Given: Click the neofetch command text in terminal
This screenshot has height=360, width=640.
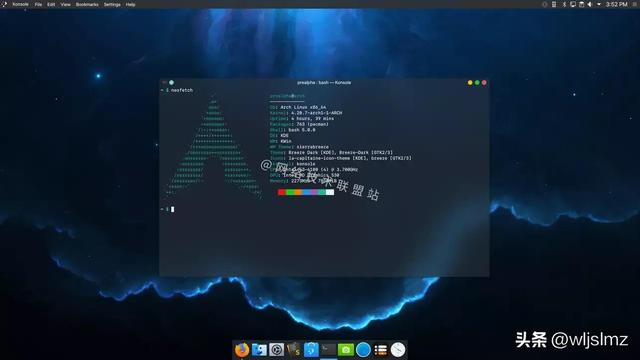Looking at the screenshot, I should point(182,90).
